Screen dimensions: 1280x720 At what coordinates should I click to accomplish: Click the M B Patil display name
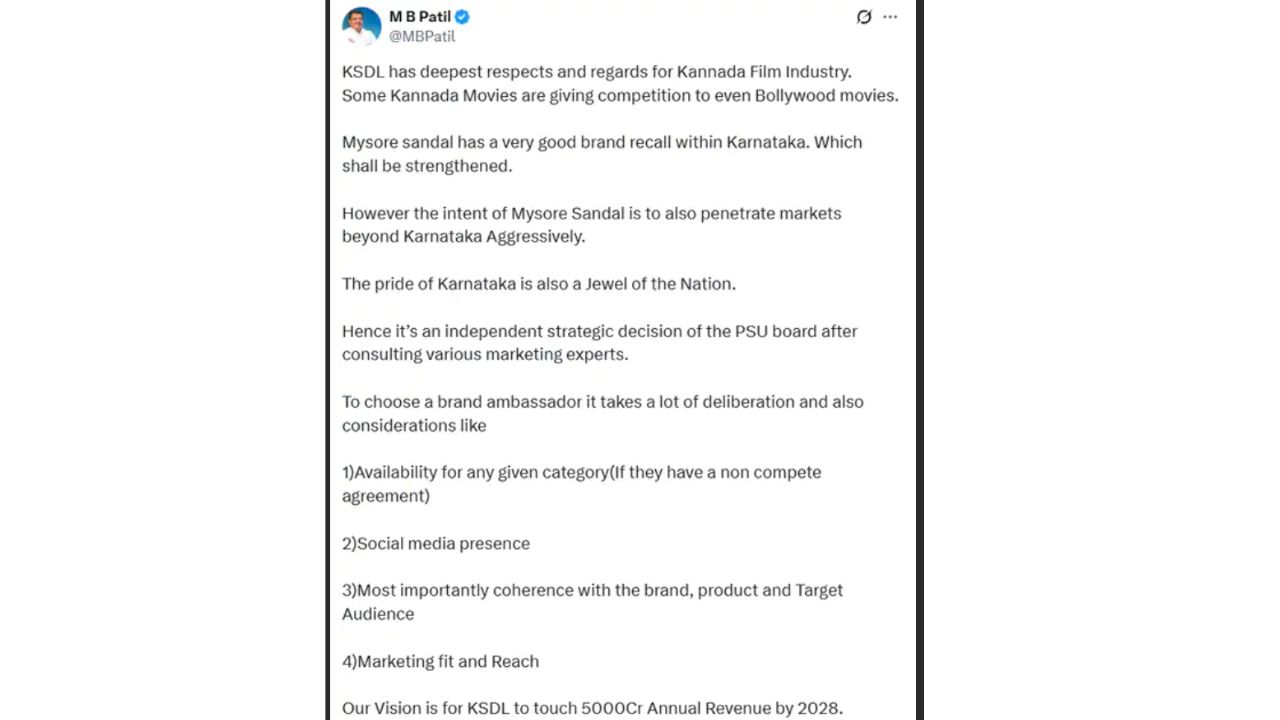coord(420,17)
